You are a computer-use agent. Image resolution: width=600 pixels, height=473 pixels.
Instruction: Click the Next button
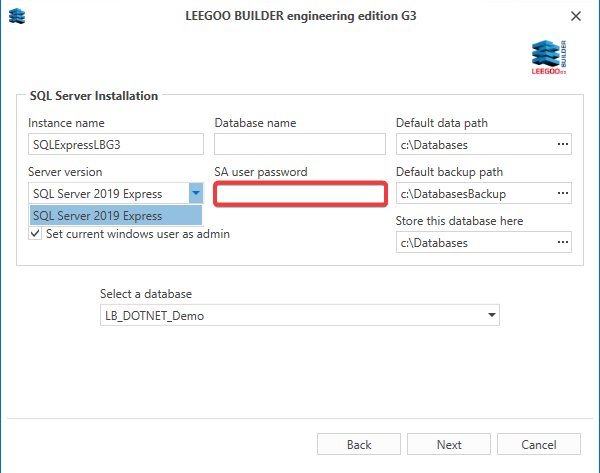coord(448,444)
